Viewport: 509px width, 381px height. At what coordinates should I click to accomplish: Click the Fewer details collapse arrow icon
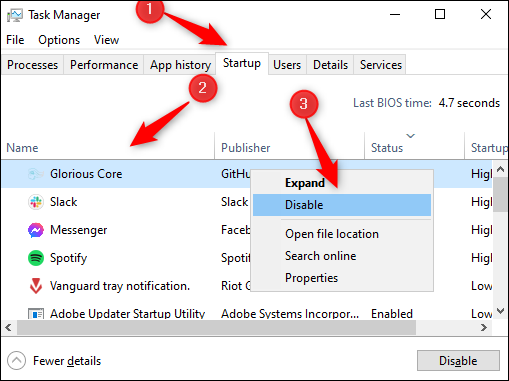tap(16, 361)
